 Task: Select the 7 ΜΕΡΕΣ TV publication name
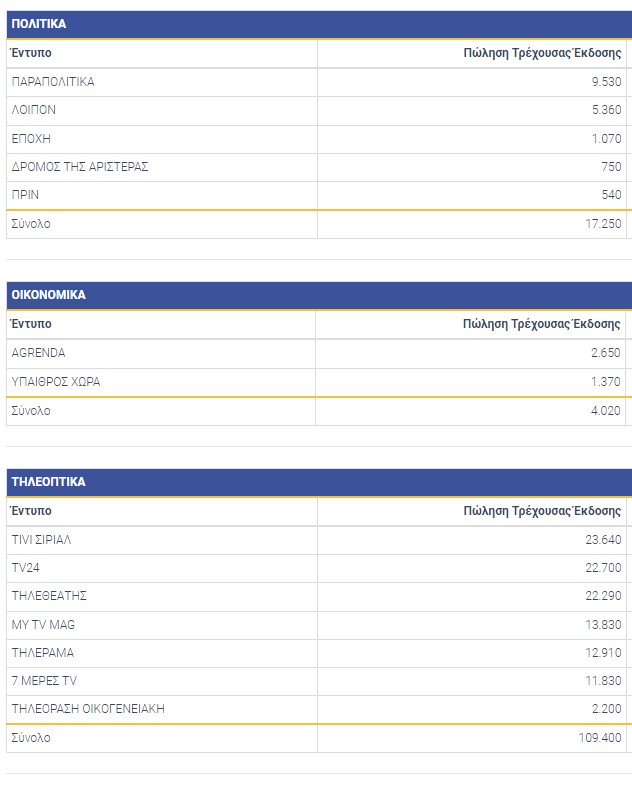(44, 681)
